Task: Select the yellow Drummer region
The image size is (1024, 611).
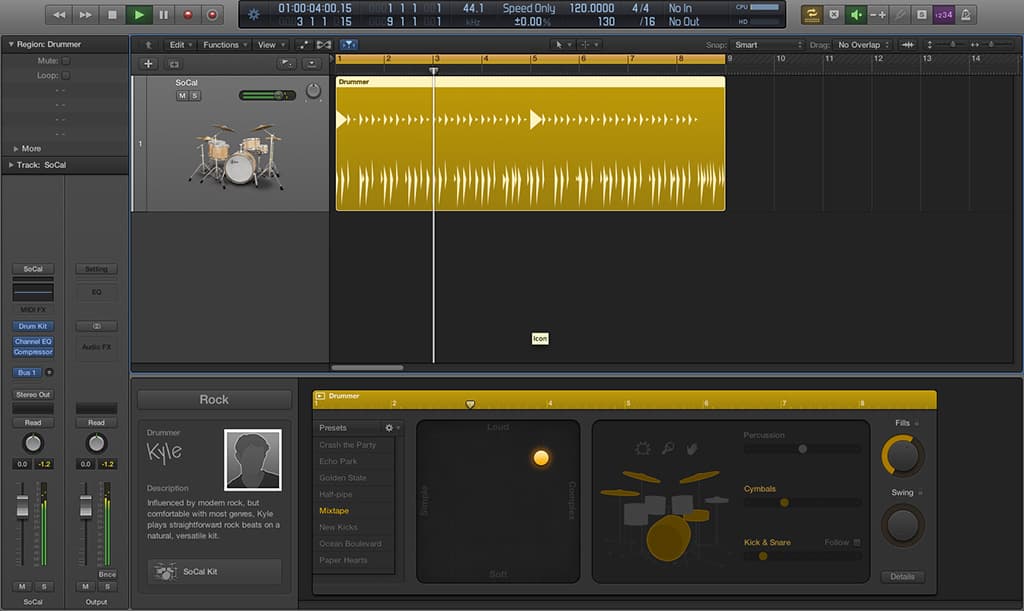Action: [530, 144]
